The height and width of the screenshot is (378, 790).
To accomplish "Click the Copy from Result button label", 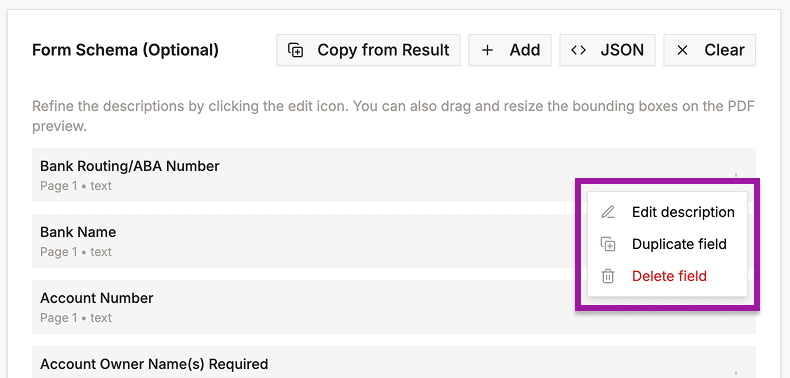I will [x=383, y=50].
